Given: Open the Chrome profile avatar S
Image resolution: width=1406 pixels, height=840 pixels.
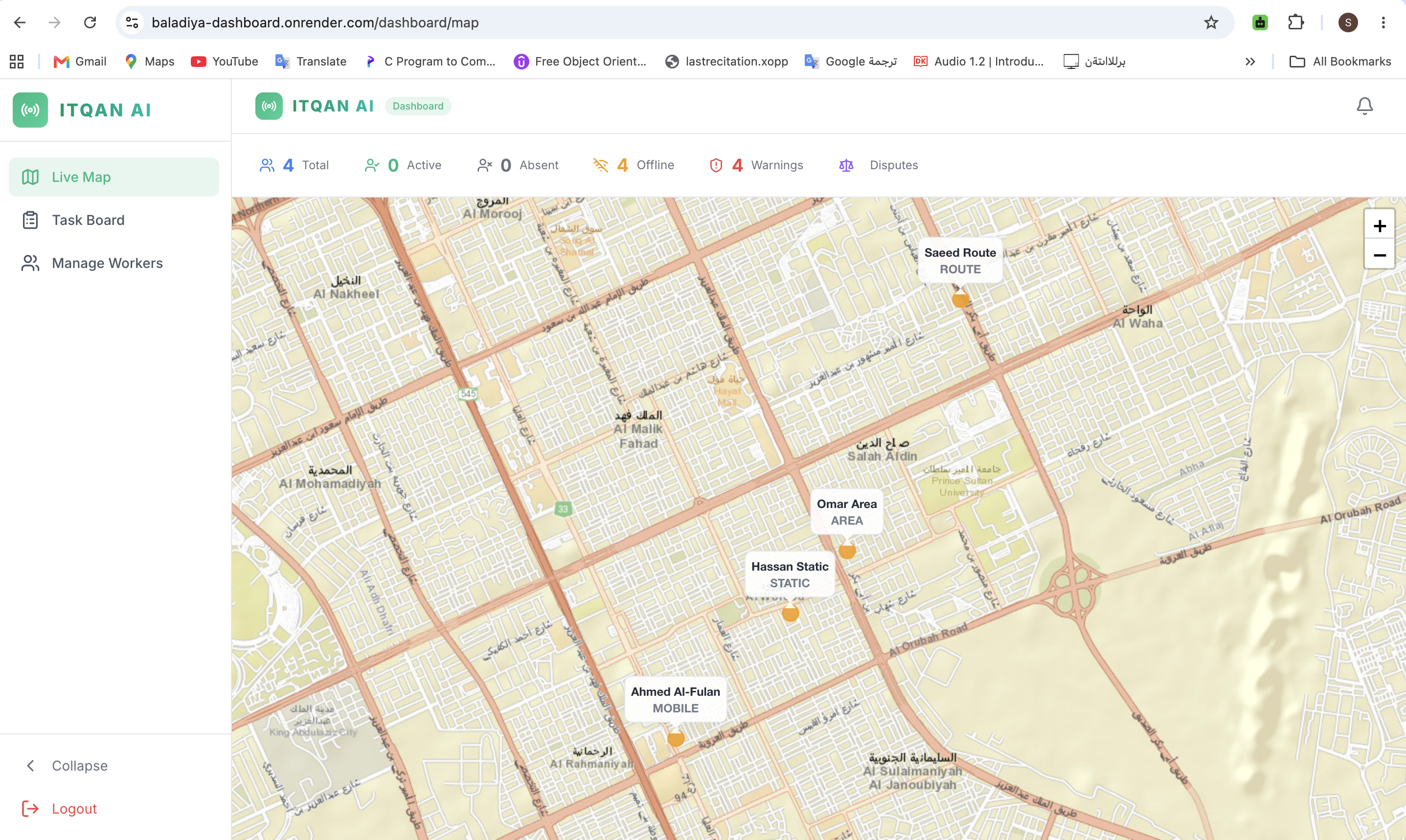Looking at the screenshot, I should pyautogui.click(x=1348, y=22).
